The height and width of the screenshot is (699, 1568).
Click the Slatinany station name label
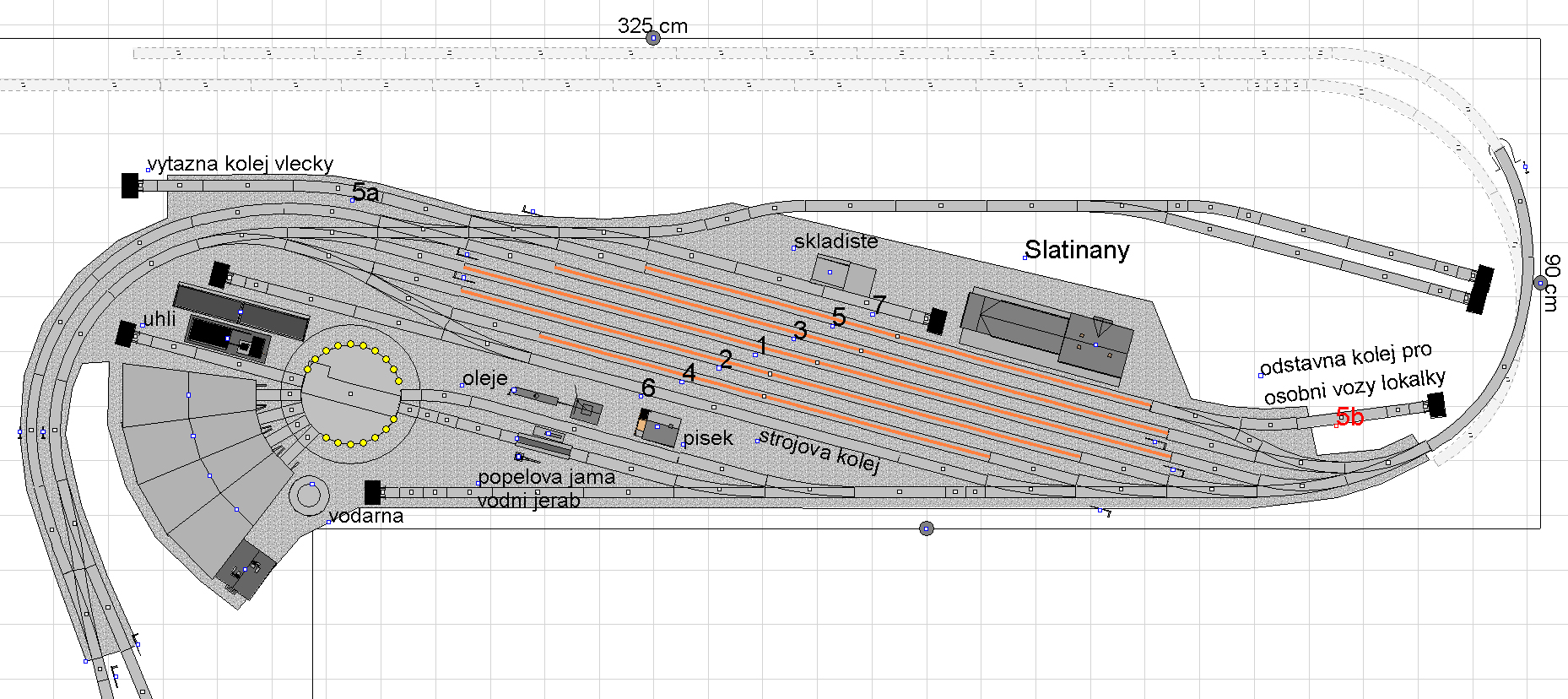(x=1077, y=250)
